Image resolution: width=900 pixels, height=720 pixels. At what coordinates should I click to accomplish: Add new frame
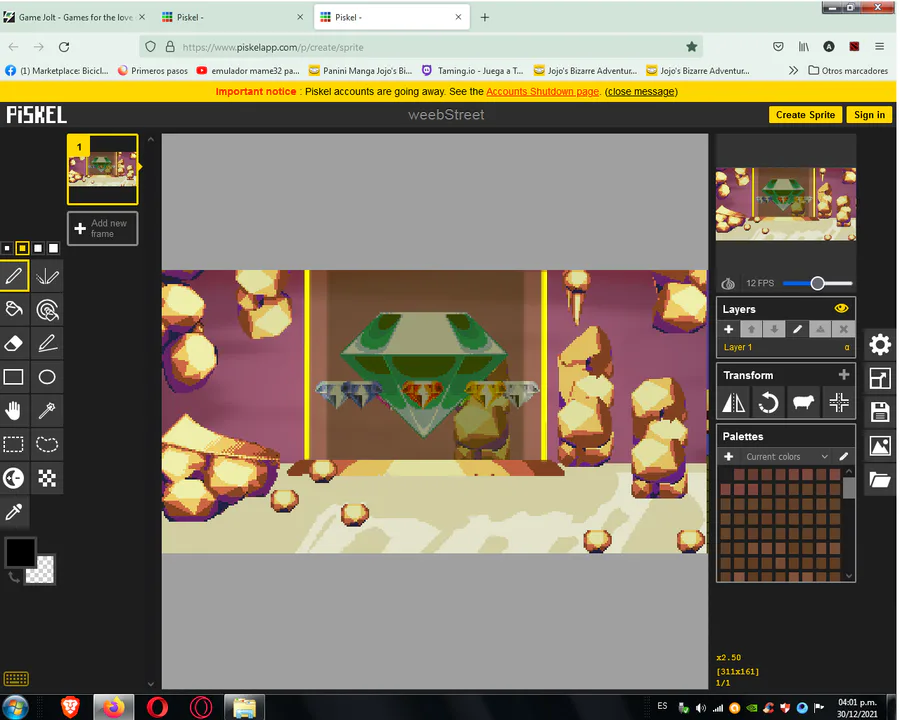pos(103,229)
